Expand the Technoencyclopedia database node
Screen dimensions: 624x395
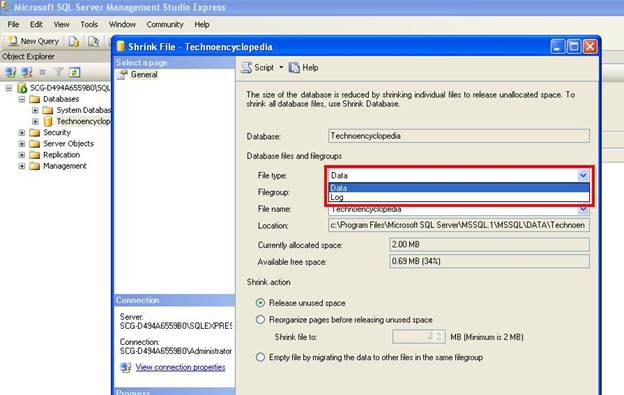(35, 121)
